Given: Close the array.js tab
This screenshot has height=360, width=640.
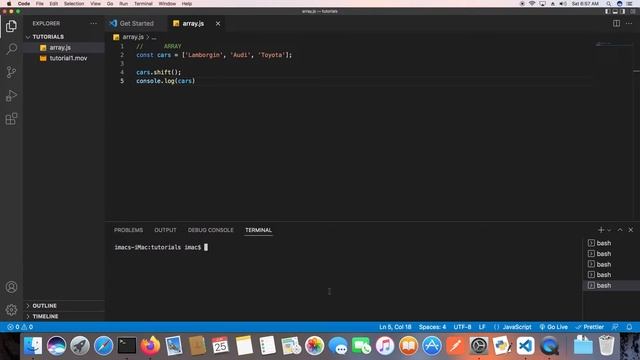Looking at the screenshot, I should tap(218, 24).
